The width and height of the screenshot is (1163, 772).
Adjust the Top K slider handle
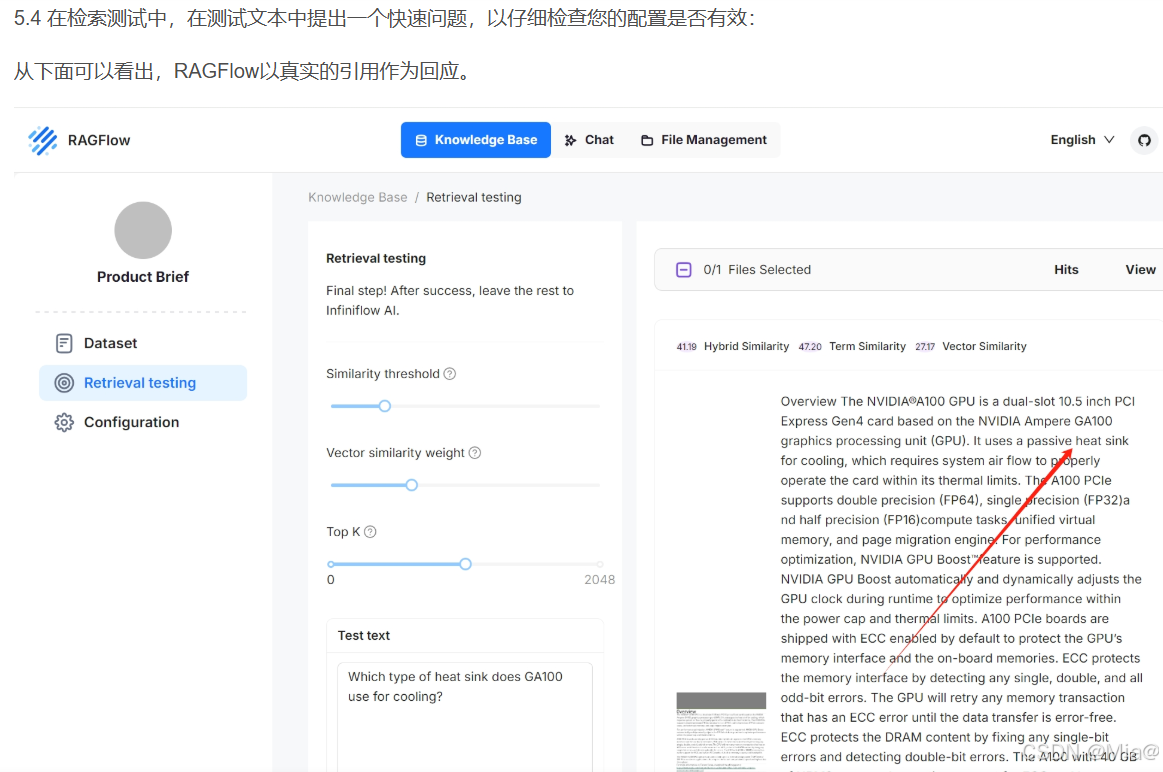click(465, 563)
